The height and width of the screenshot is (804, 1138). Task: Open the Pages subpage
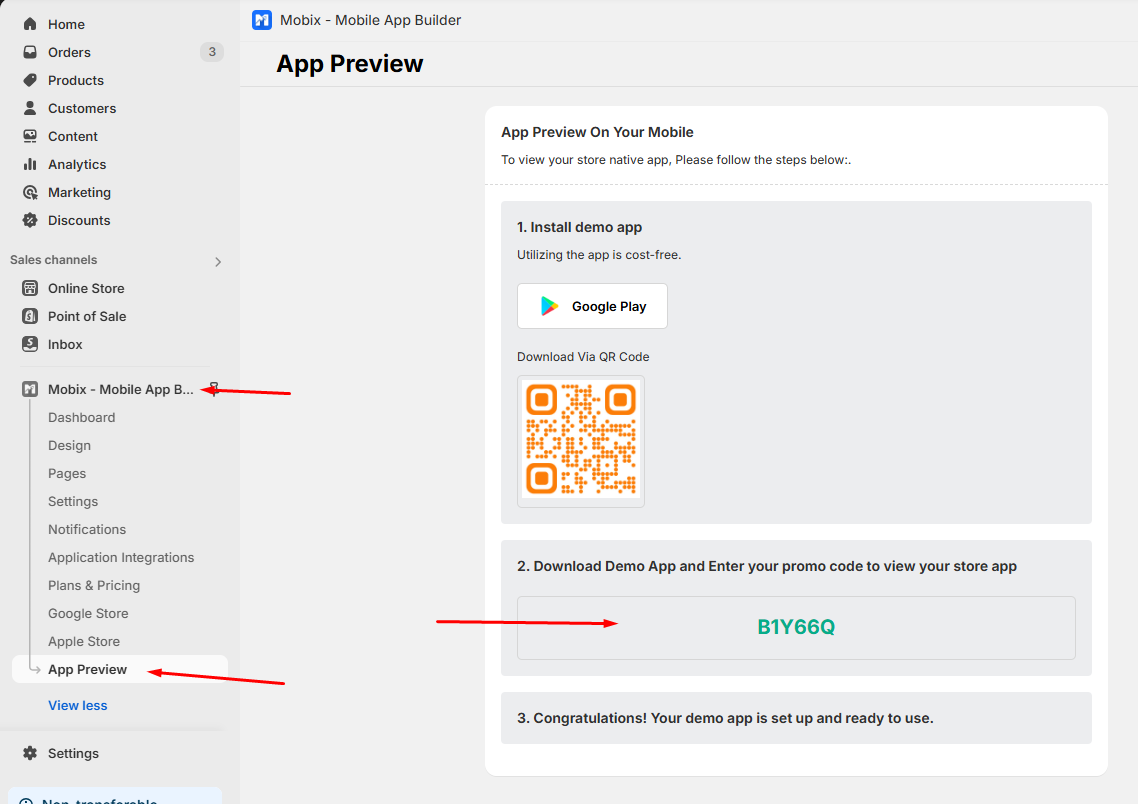67,473
